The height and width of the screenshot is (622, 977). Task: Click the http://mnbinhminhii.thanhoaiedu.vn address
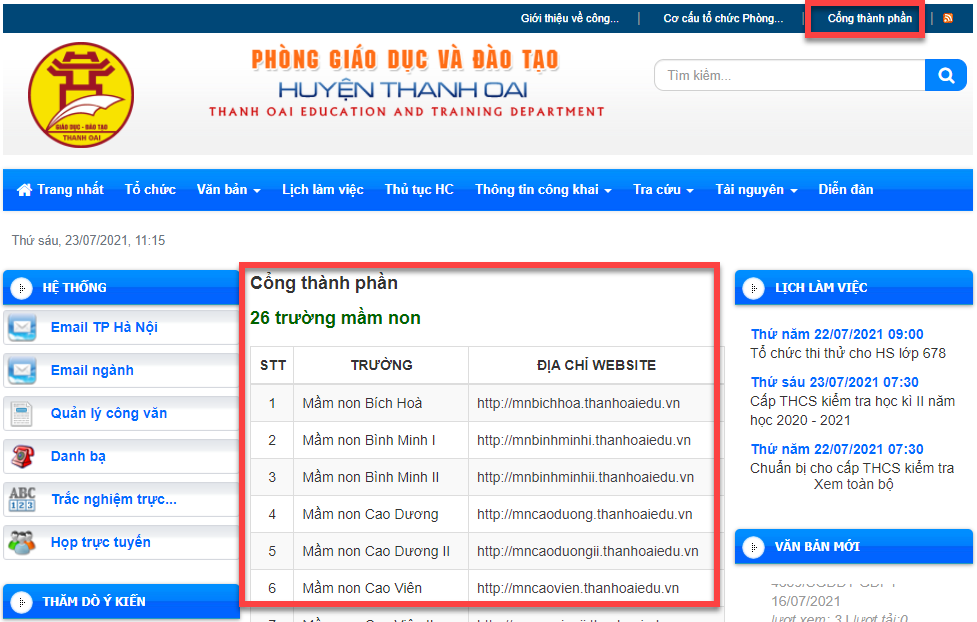[x=585, y=477]
